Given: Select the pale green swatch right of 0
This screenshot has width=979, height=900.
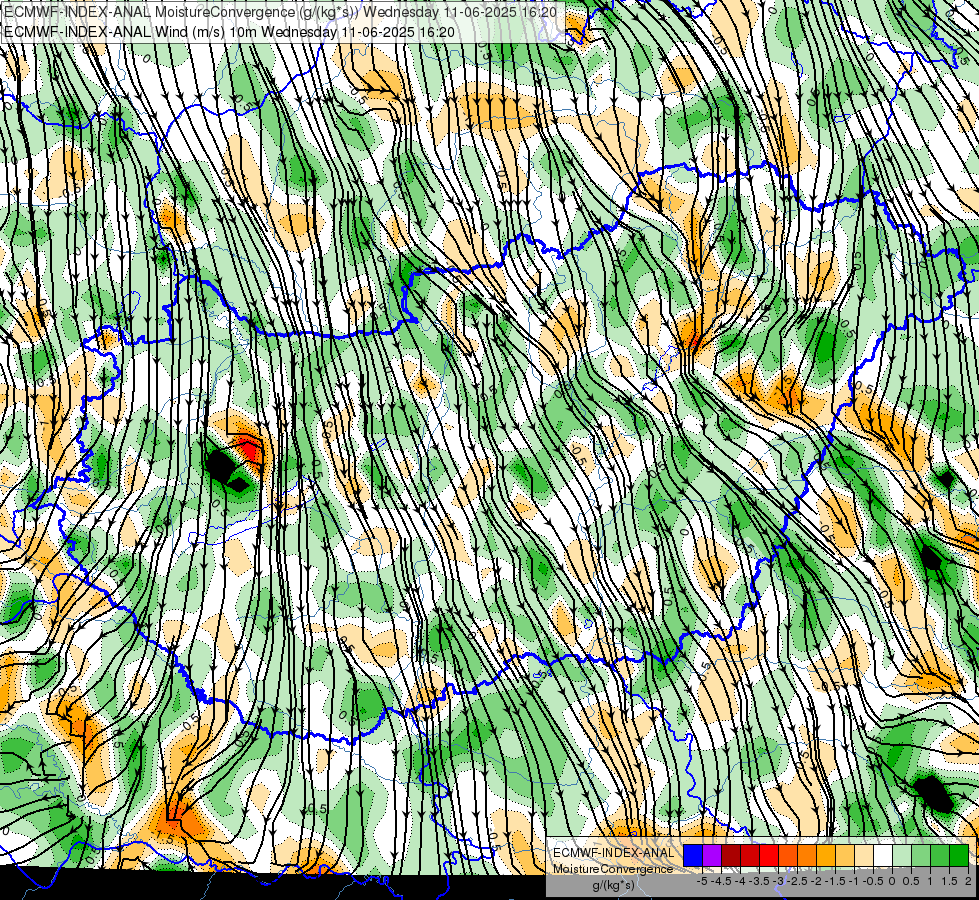Looking at the screenshot, I should 902,855.
